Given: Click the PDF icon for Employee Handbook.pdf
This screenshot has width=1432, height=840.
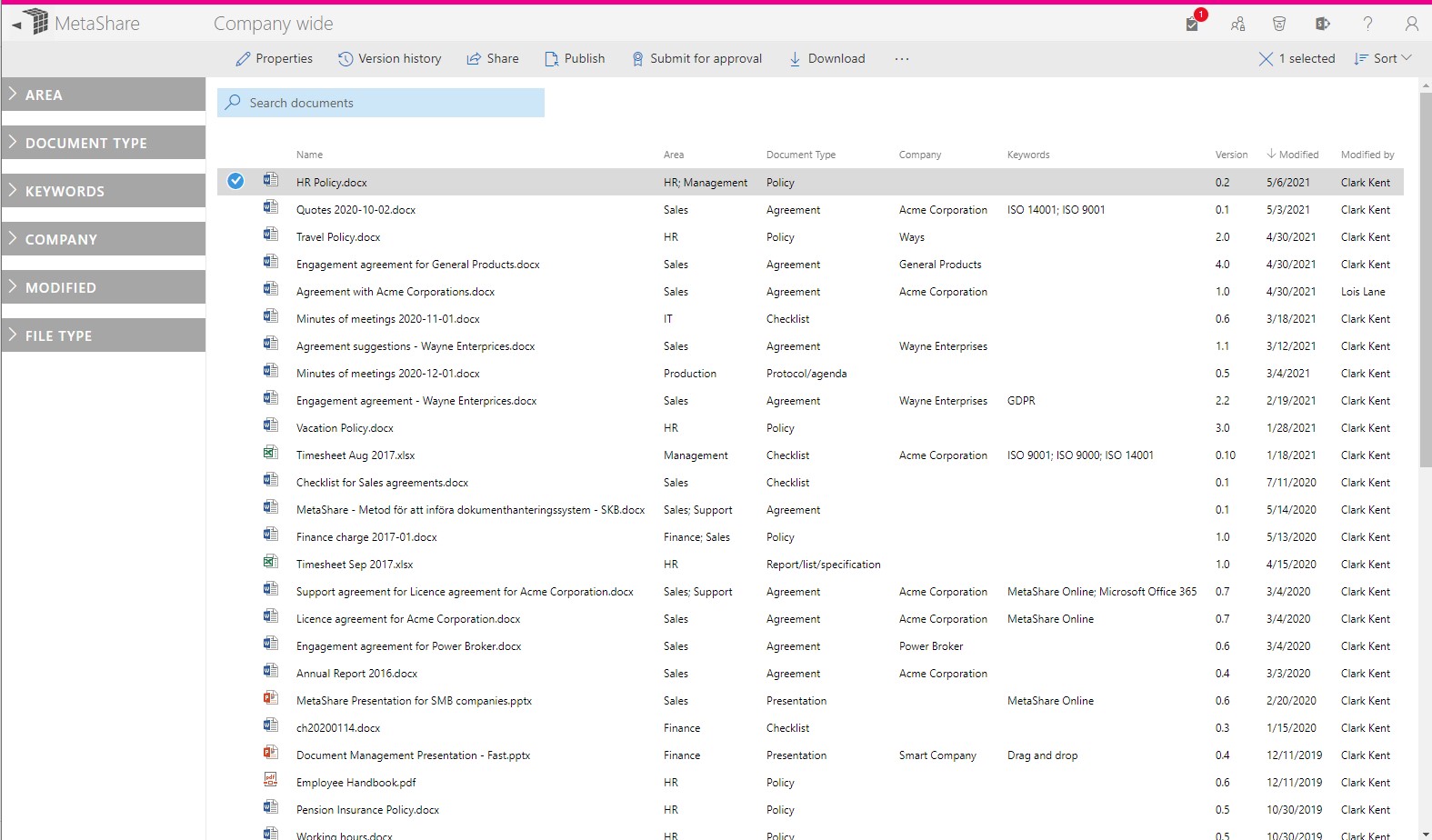Looking at the screenshot, I should (x=271, y=779).
